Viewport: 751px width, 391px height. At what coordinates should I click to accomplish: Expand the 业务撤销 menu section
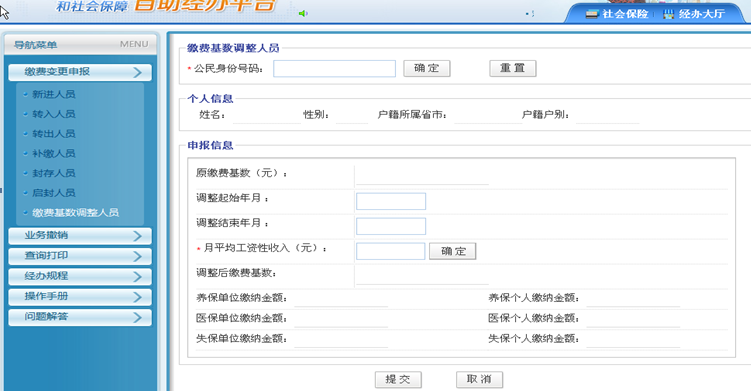[x=80, y=236]
